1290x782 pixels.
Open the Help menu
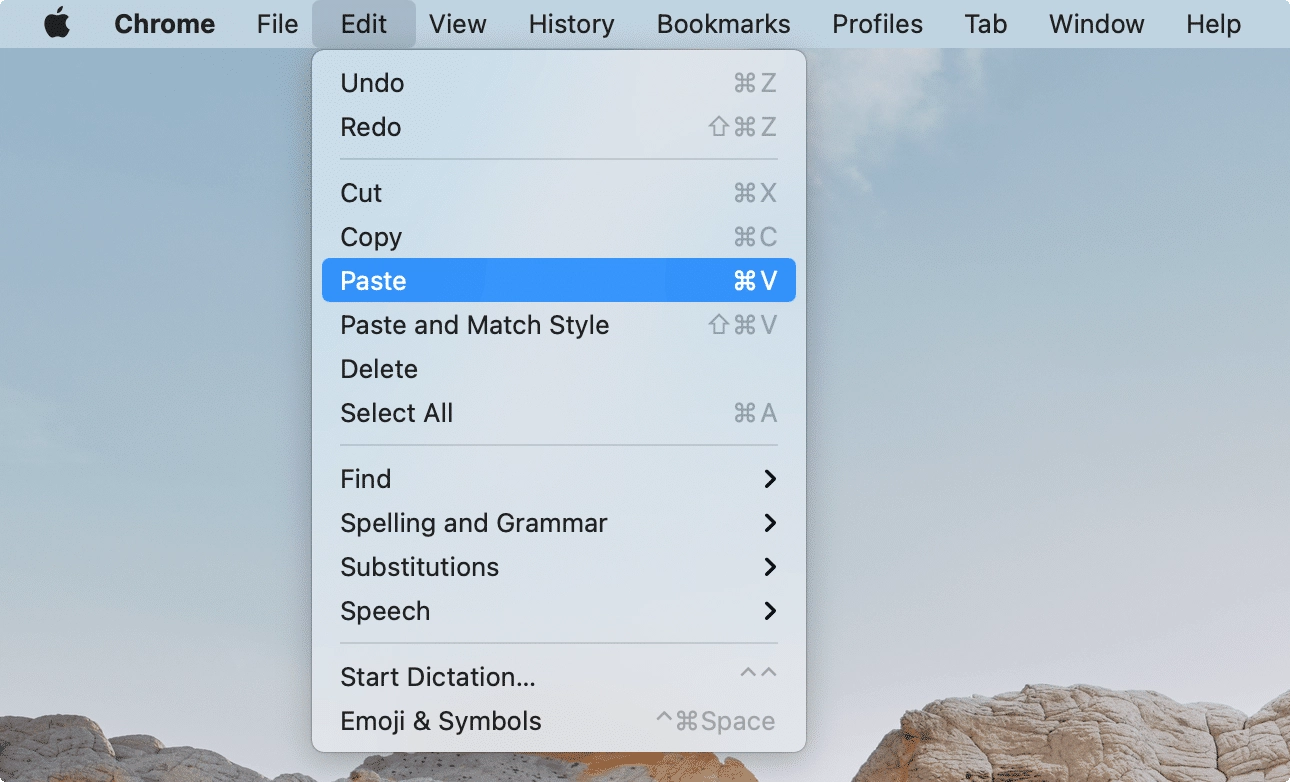1213,24
